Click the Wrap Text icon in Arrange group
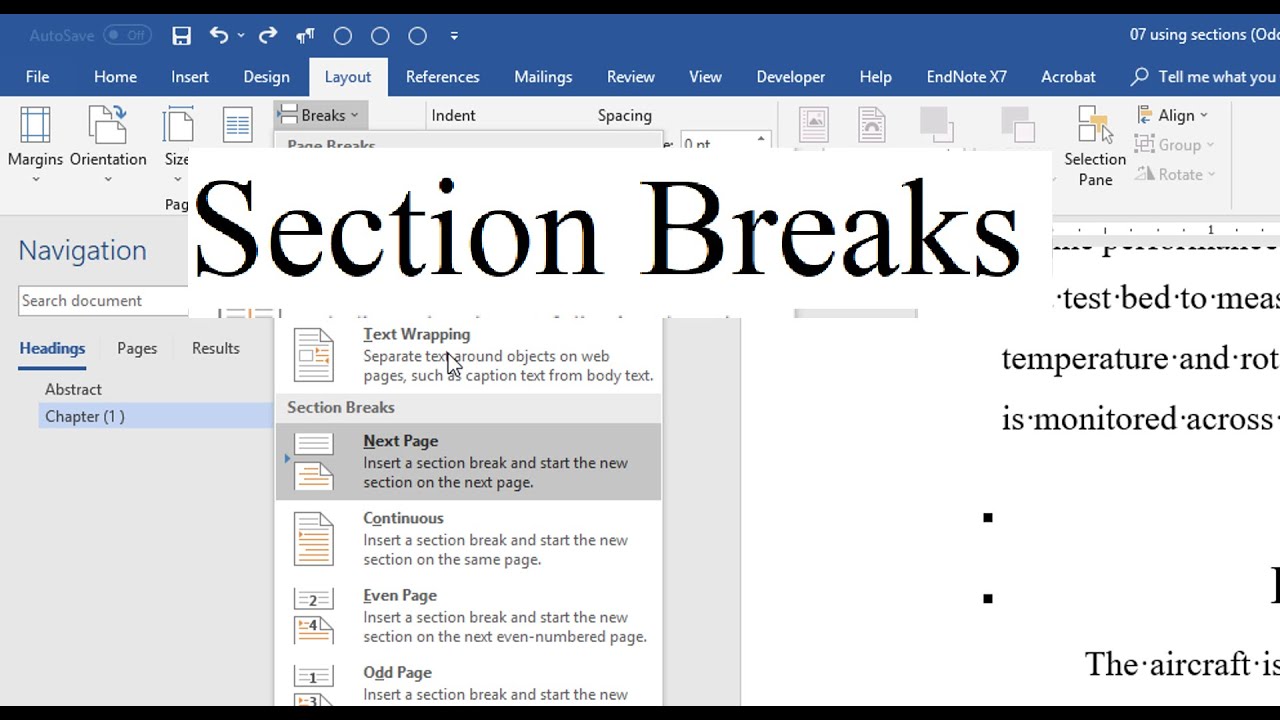This screenshot has width=1280, height=720. (x=872, y=126)
